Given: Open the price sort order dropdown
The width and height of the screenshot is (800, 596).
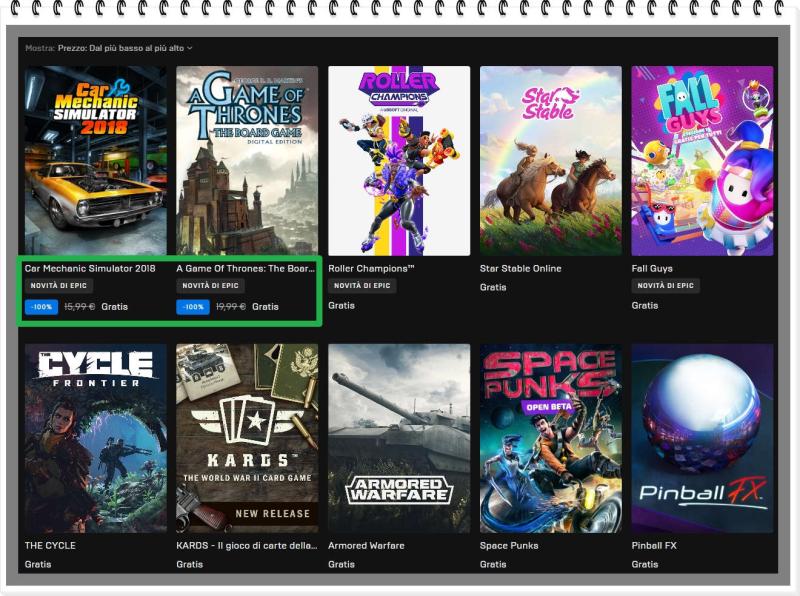Looking at the screenshot, I should tap(140, 48).
